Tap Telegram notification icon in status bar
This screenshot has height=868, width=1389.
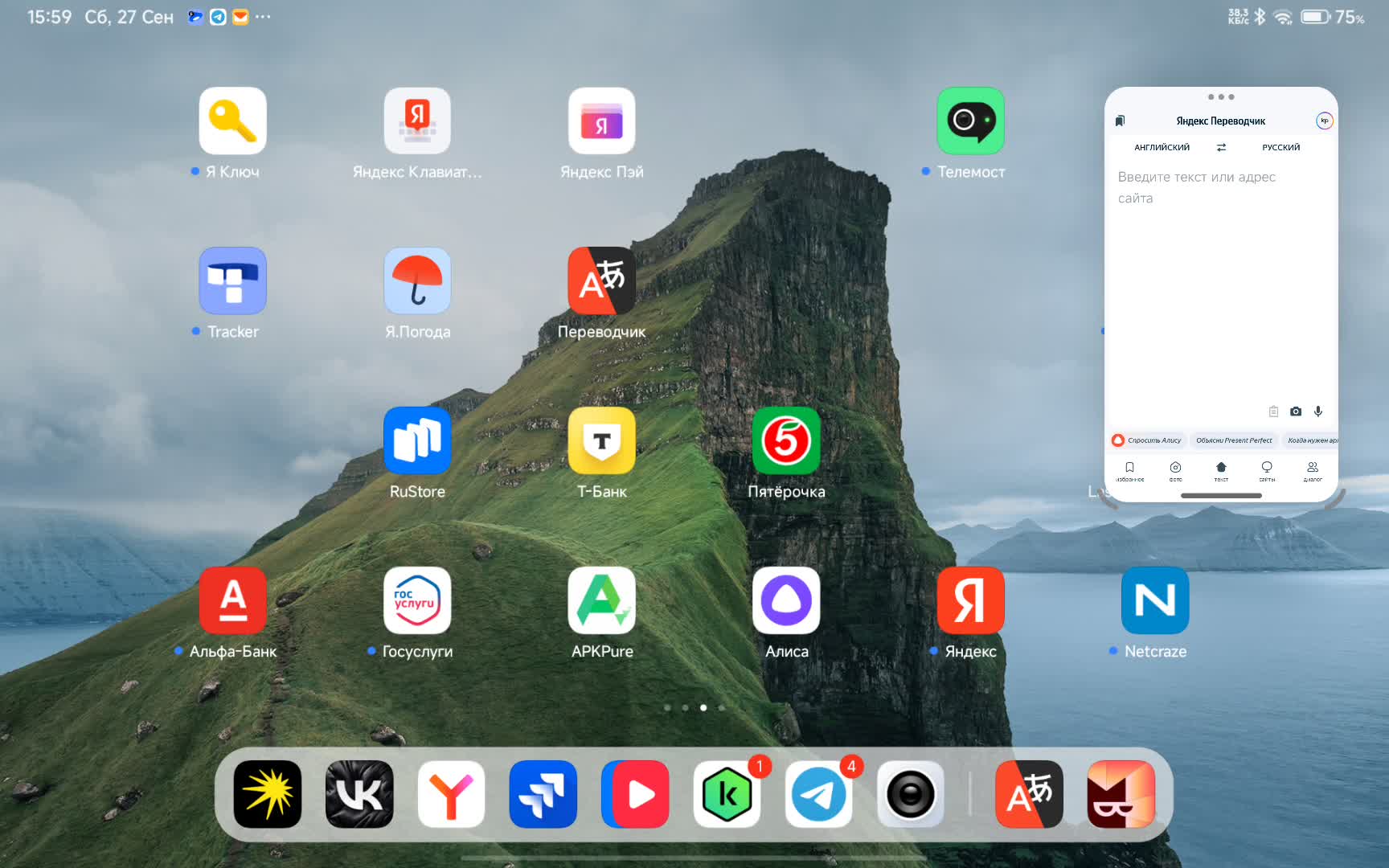[x=218, y=17]
